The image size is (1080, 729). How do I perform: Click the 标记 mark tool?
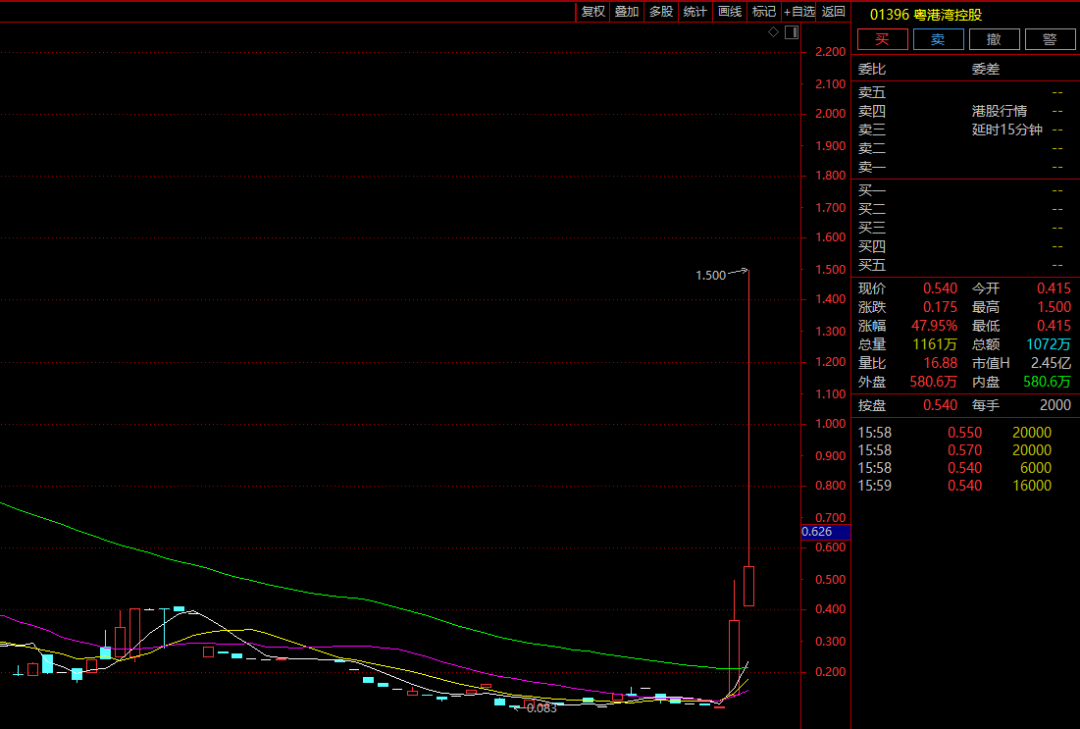click(764, 12)
